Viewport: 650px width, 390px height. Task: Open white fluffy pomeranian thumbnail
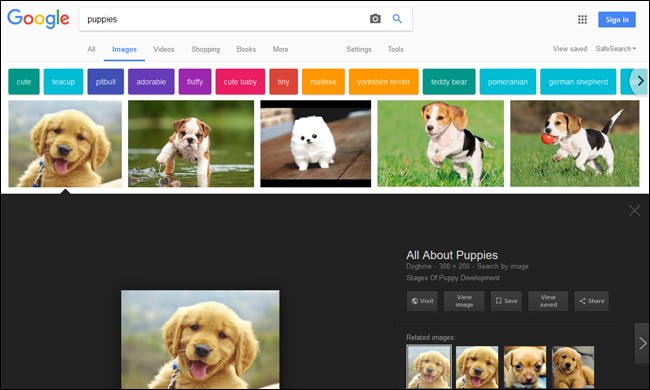click(x=315, y=143)
